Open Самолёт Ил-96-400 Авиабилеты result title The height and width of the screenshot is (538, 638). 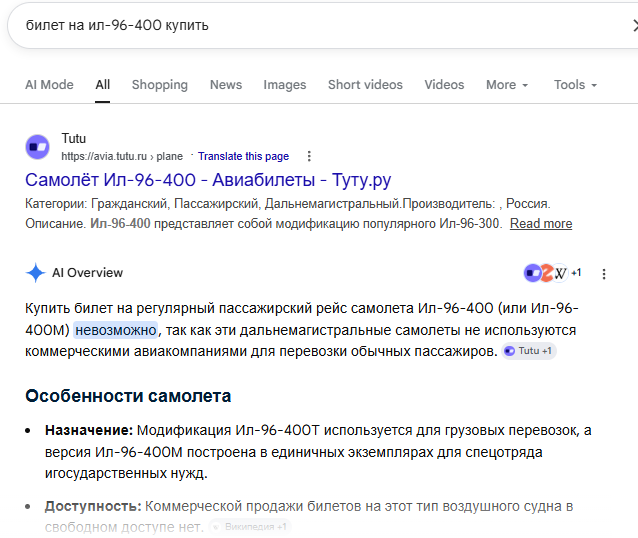pos(208,180)
